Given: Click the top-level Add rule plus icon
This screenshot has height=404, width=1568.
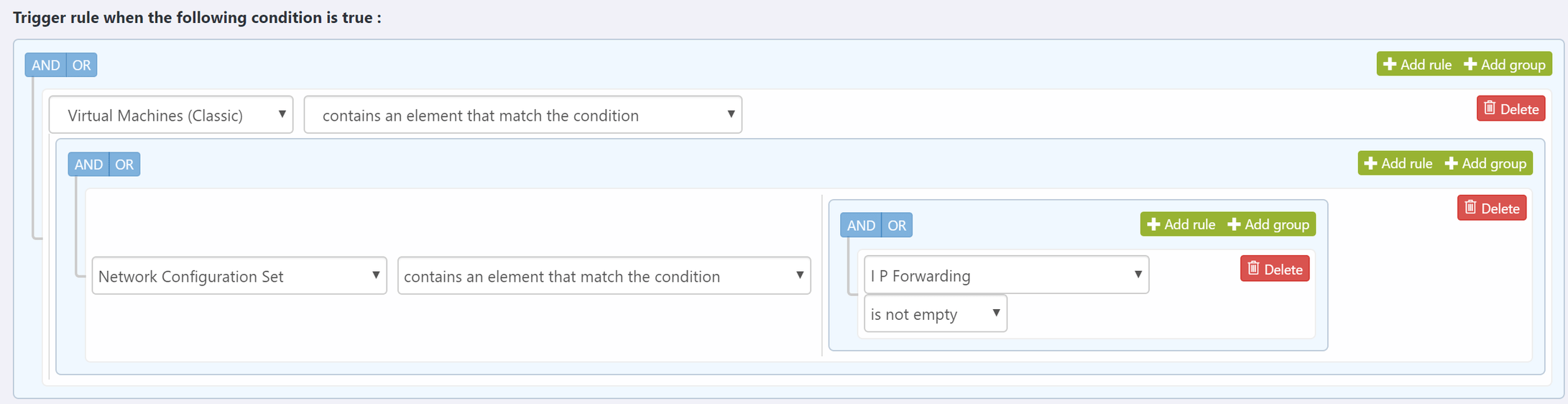Looking at the screenshot, I should [1390, 65].
